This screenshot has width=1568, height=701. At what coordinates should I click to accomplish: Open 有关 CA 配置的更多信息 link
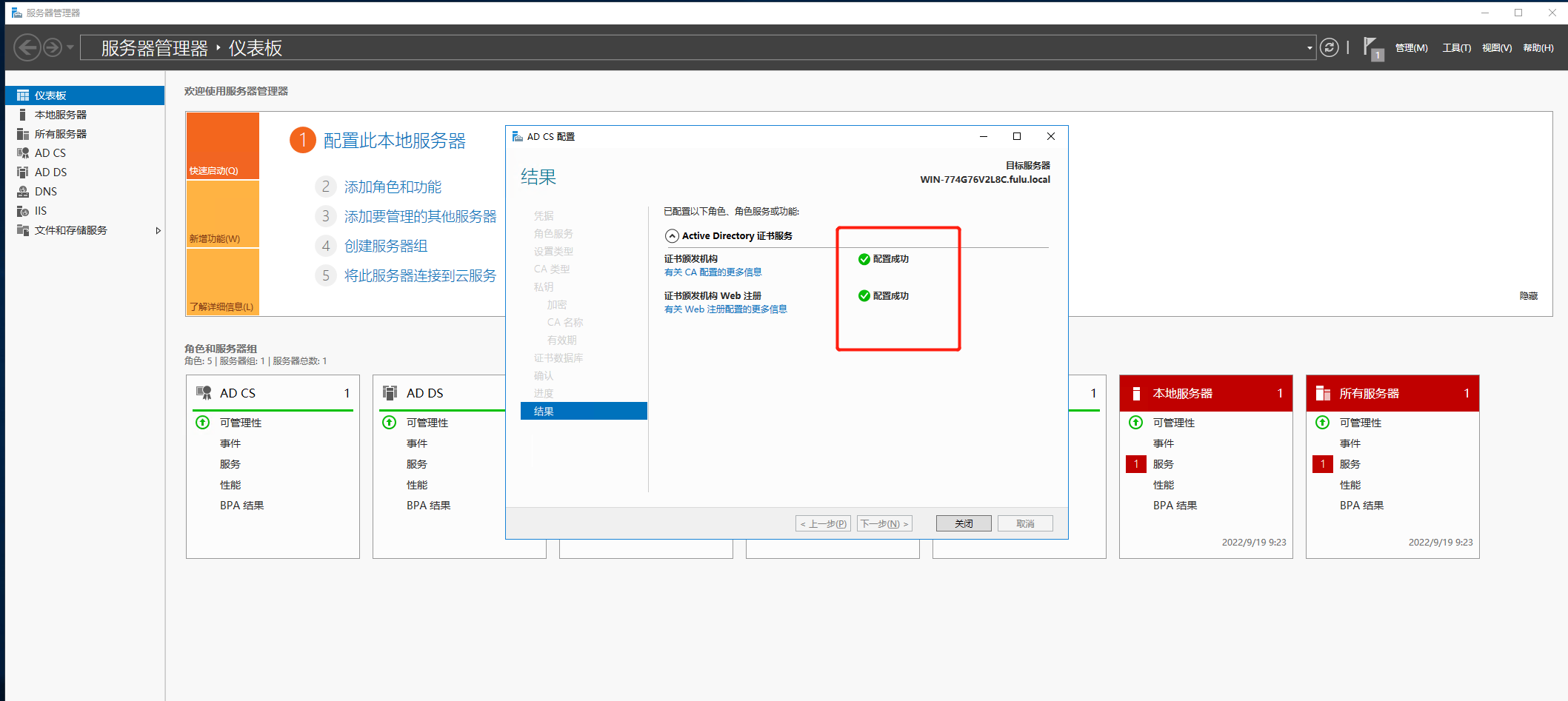(x=713, y=272)
